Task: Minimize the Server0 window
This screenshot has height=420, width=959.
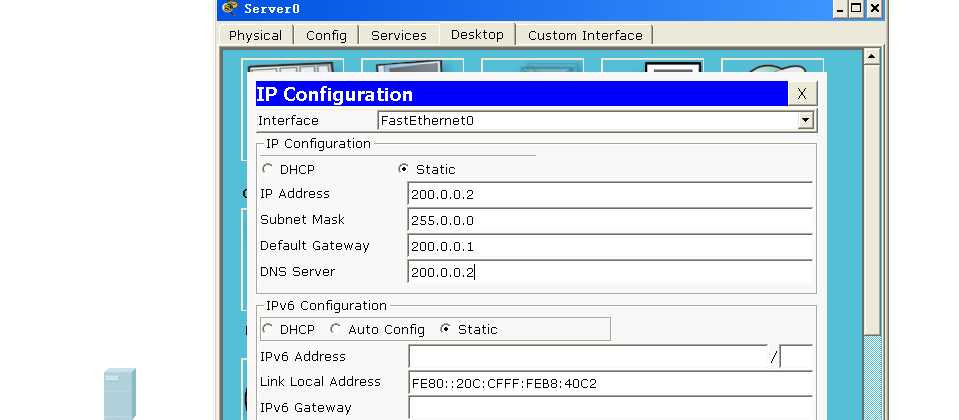Action: (840, 9)
